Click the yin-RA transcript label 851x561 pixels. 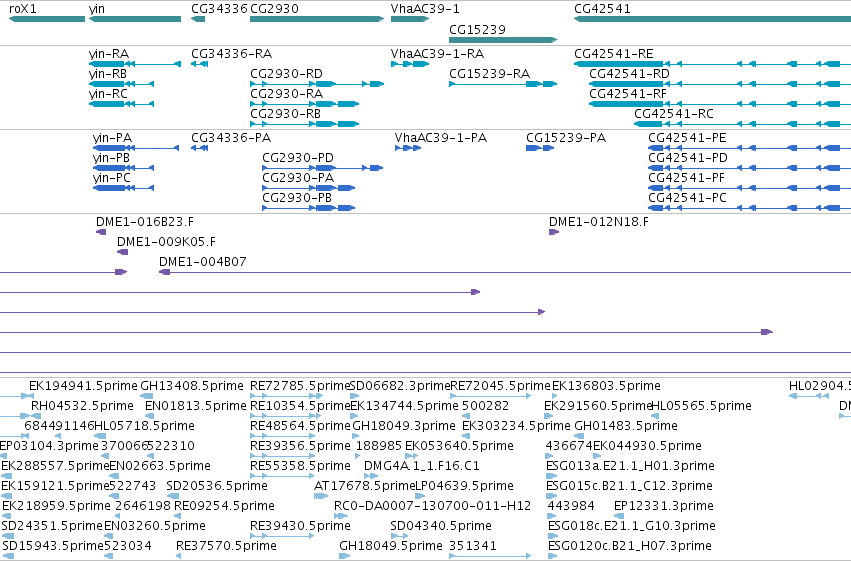pos(109,54)
